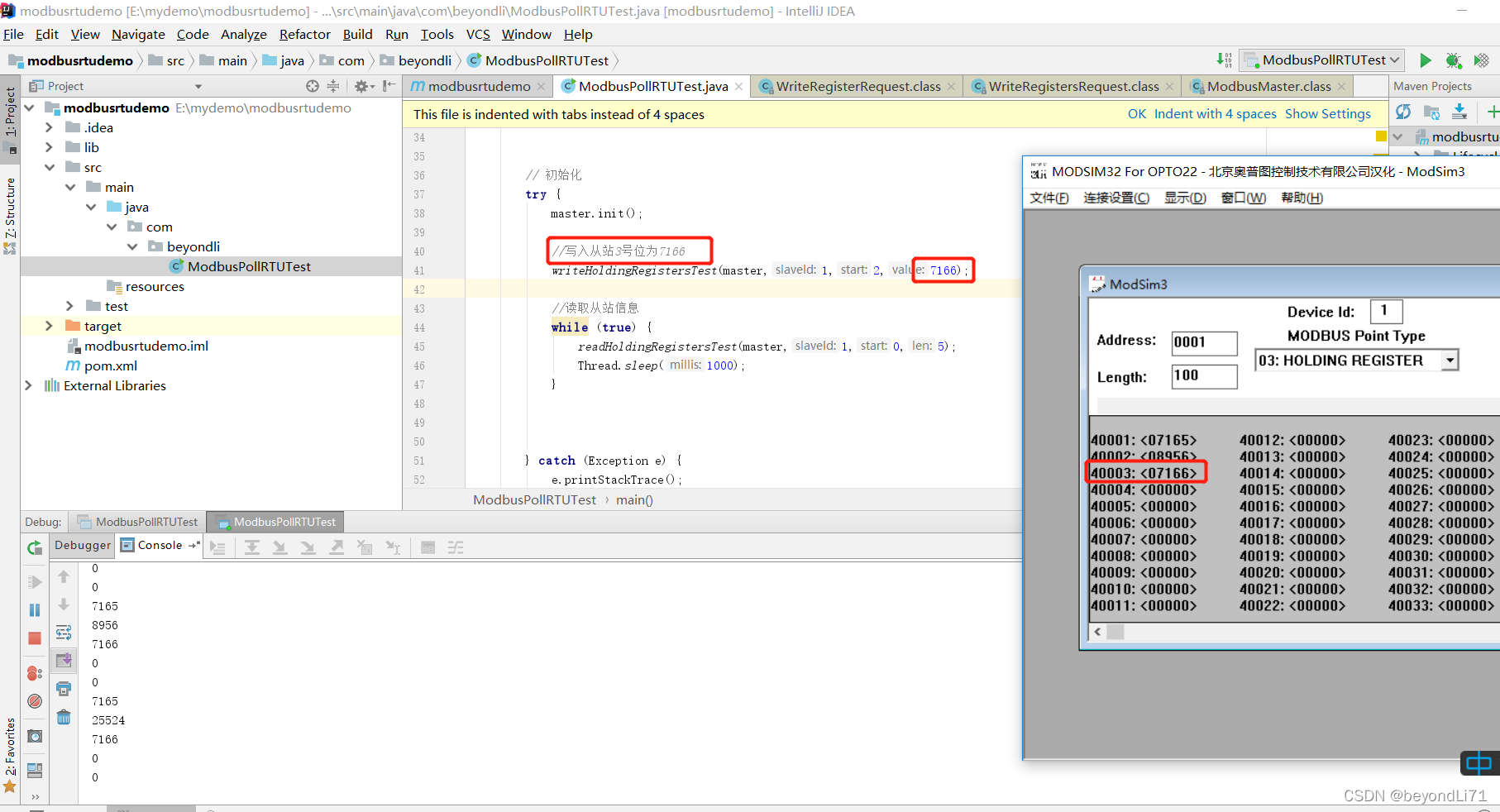Close the modbusrtudemo editor tab

pyautogui.click(x=541, y=87)
